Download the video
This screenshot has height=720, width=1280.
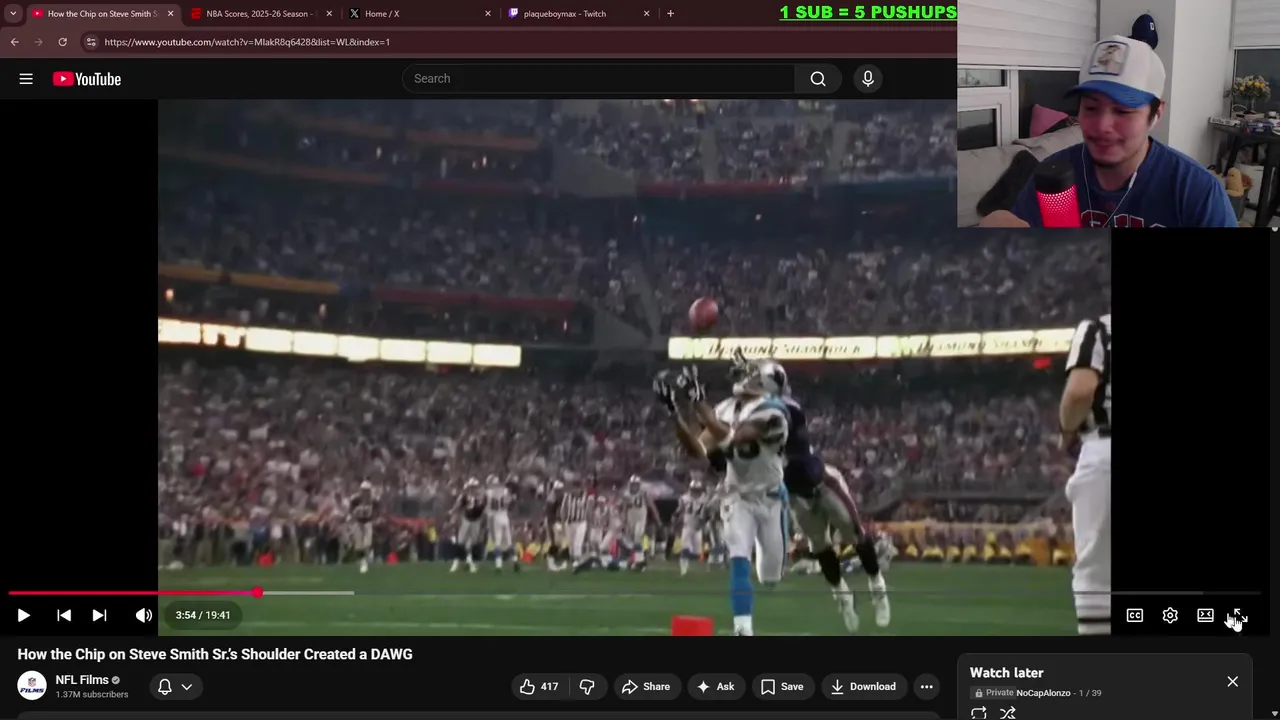863,686
